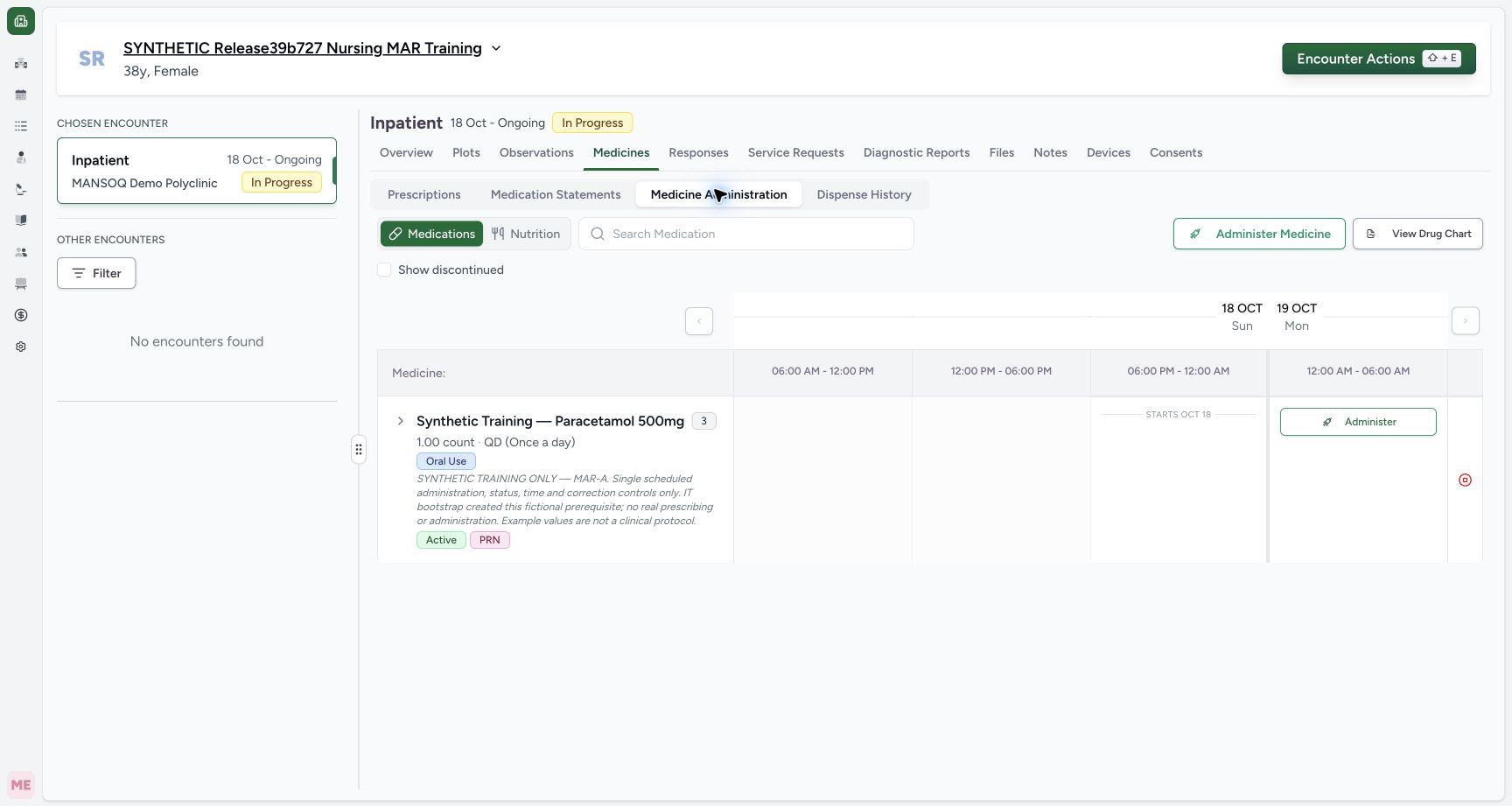
Task: Open the settings gear sidebar icon
Action: coord(21,347)
